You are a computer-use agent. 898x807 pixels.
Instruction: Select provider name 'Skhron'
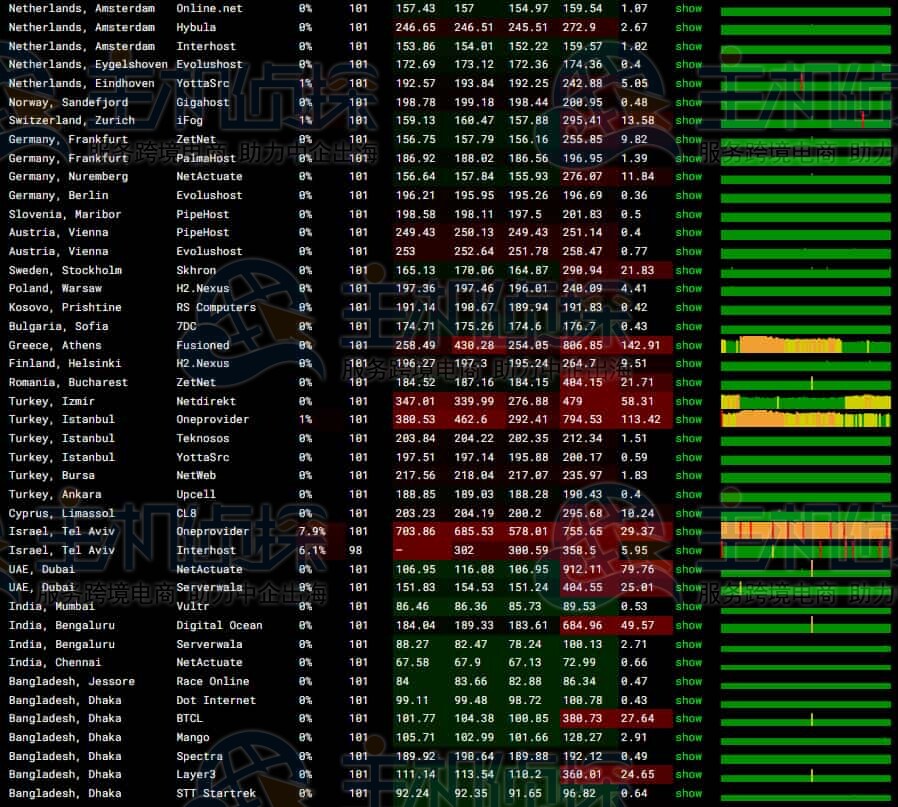[196, 270]
